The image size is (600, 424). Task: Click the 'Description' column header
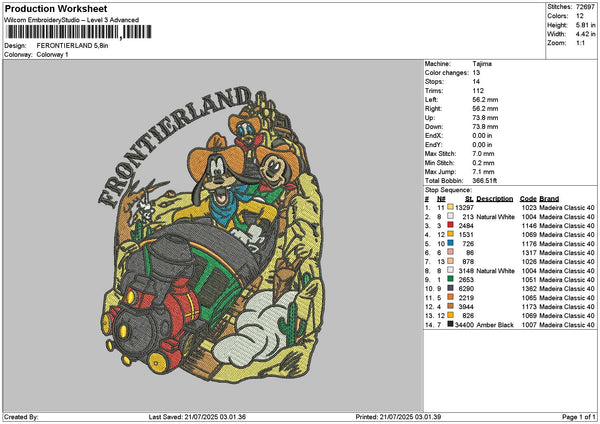click(495, 199)
